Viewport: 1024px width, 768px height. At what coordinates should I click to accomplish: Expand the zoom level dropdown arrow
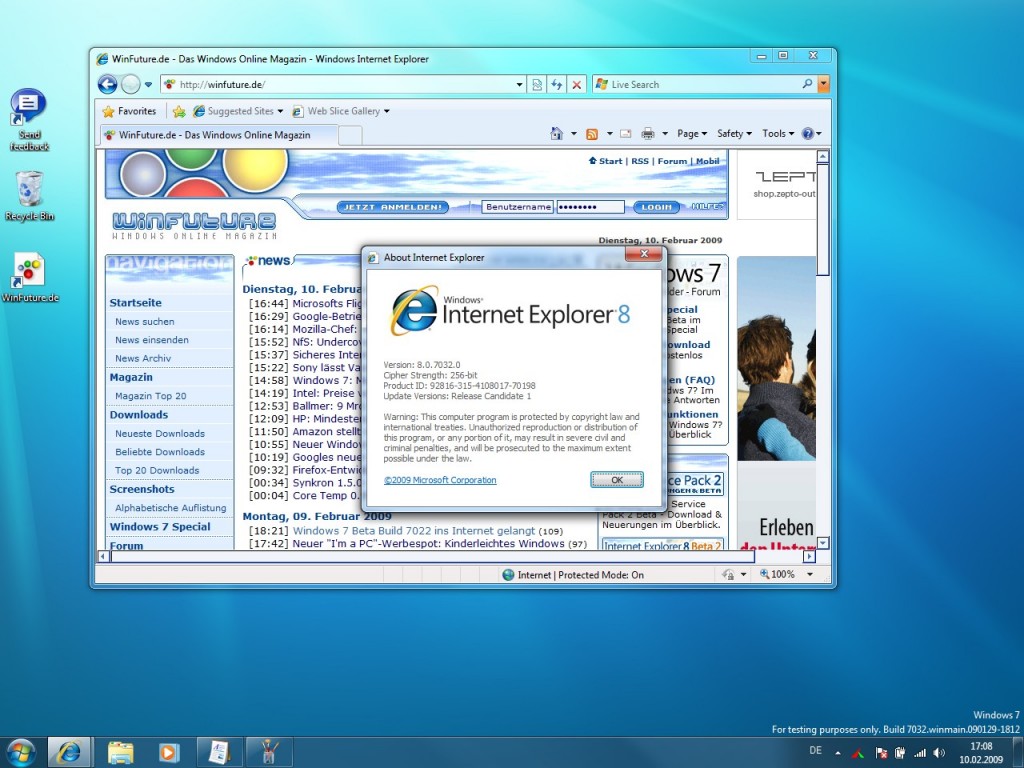(x=810, y=574)
